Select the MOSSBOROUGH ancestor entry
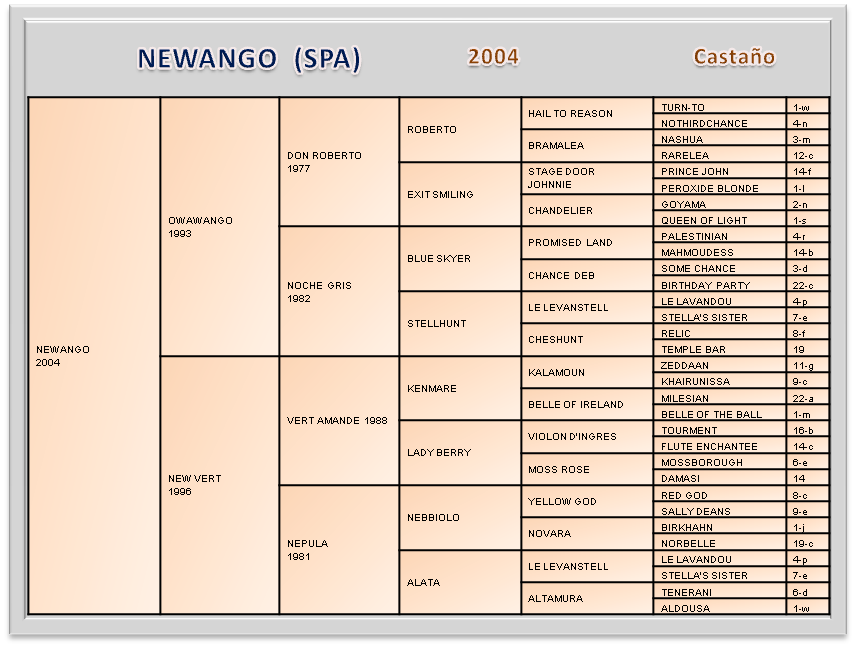856x648 pixels. point(720,463)
